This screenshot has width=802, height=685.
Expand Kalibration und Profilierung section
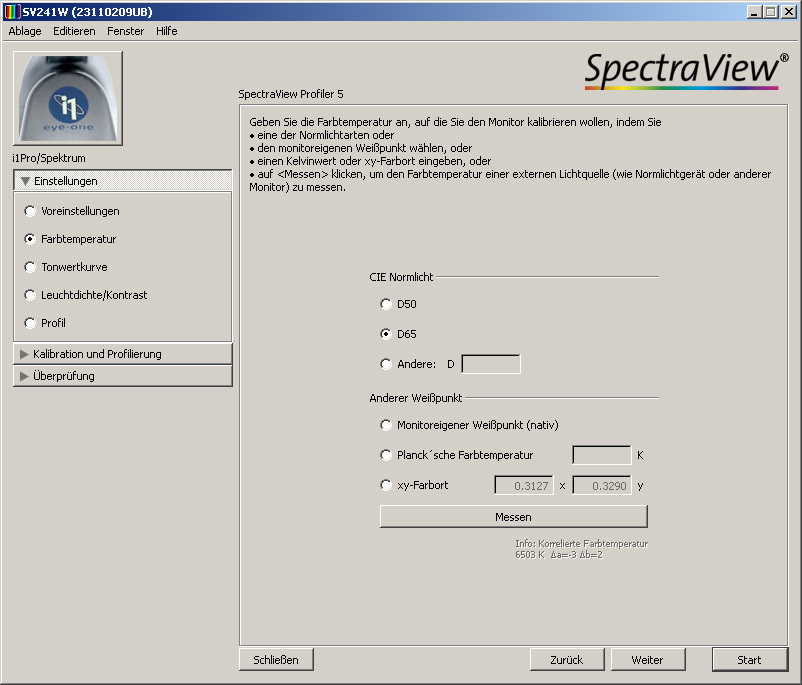[123, 354]
